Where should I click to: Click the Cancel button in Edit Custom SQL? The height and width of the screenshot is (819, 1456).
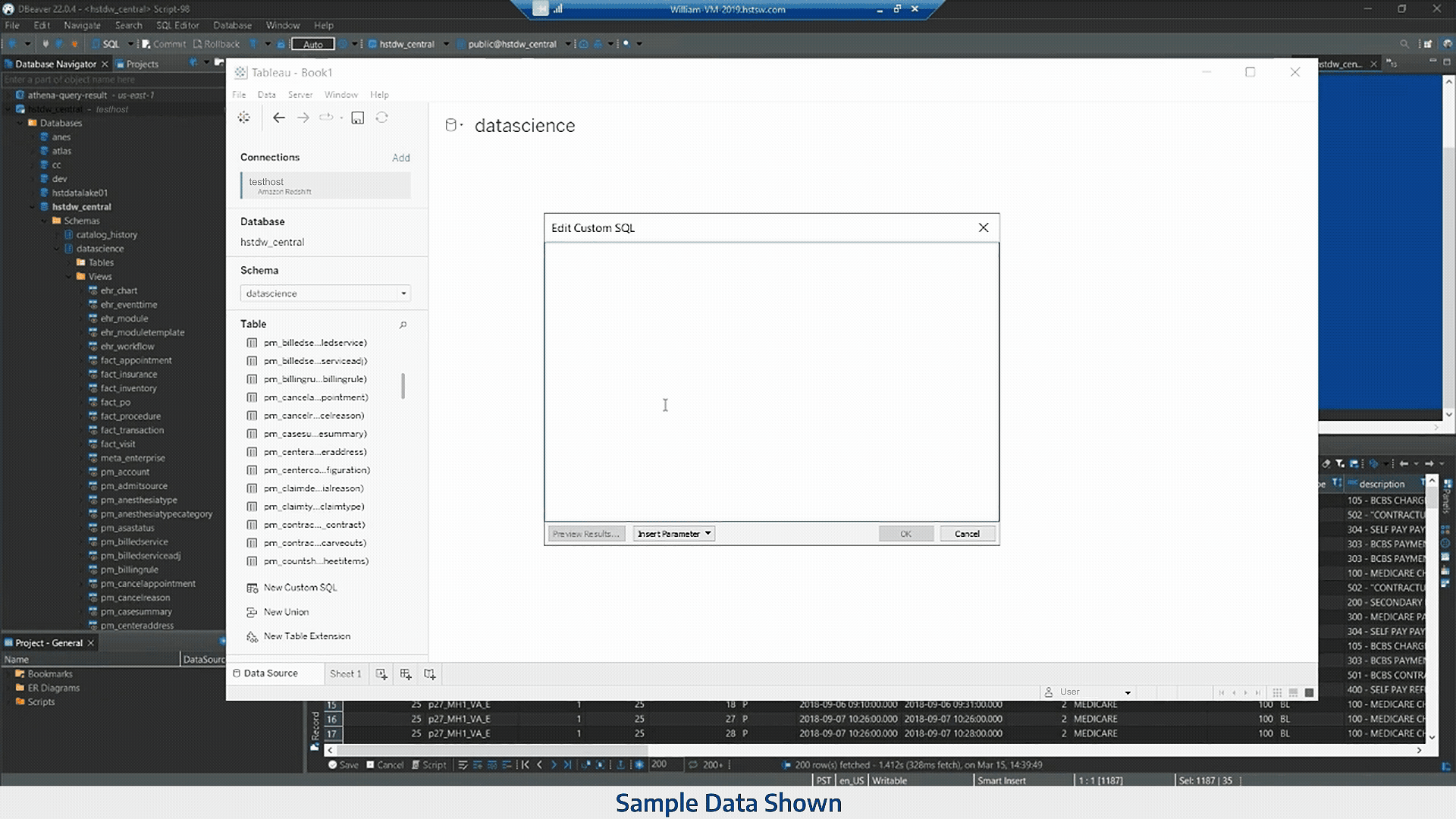click(x=967, y=534)
